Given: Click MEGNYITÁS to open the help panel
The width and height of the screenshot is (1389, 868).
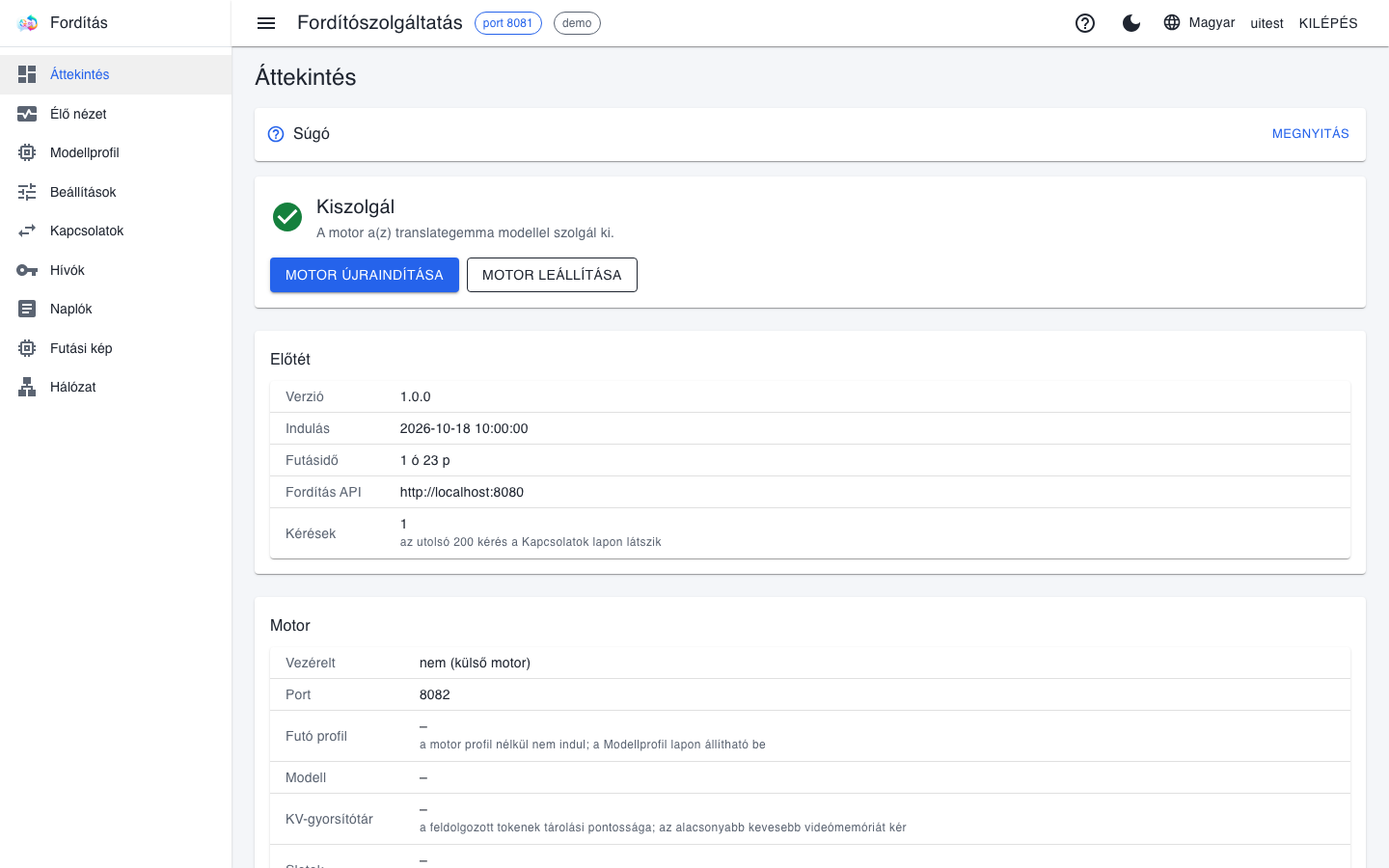Looking at the screenshot, I should pyautogui.click(x=1311, y=134).
